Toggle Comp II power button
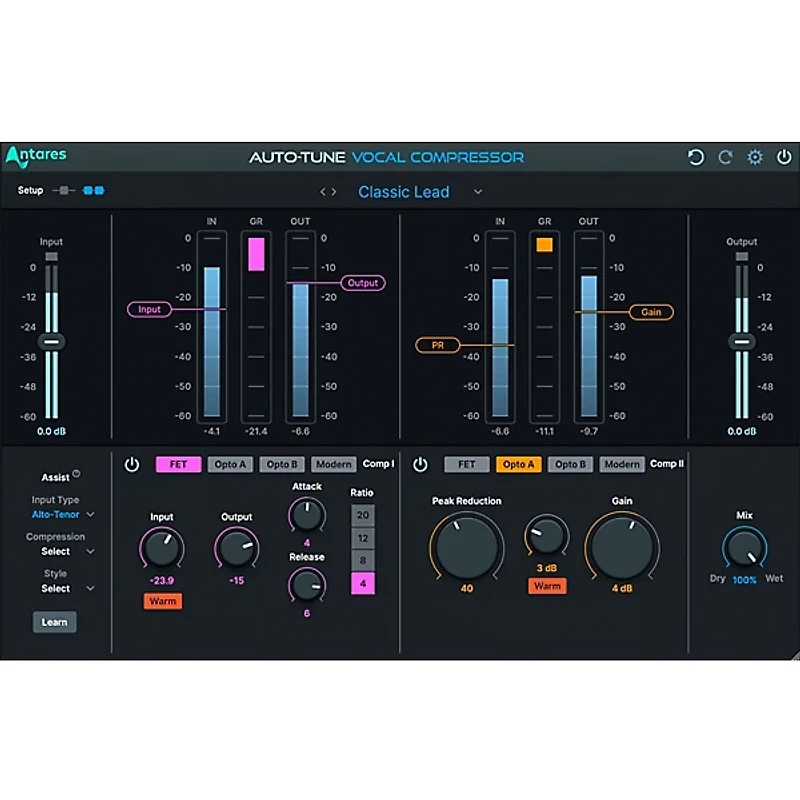Image resolution: width=800 pixels, height=800 pixels. pos(420,464)
